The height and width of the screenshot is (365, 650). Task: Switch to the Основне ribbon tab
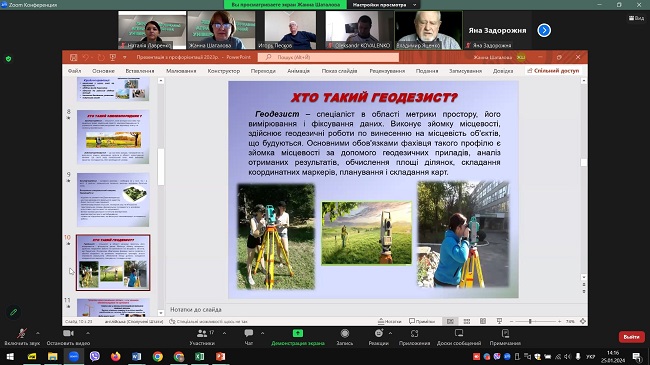(x=103, y=71)
